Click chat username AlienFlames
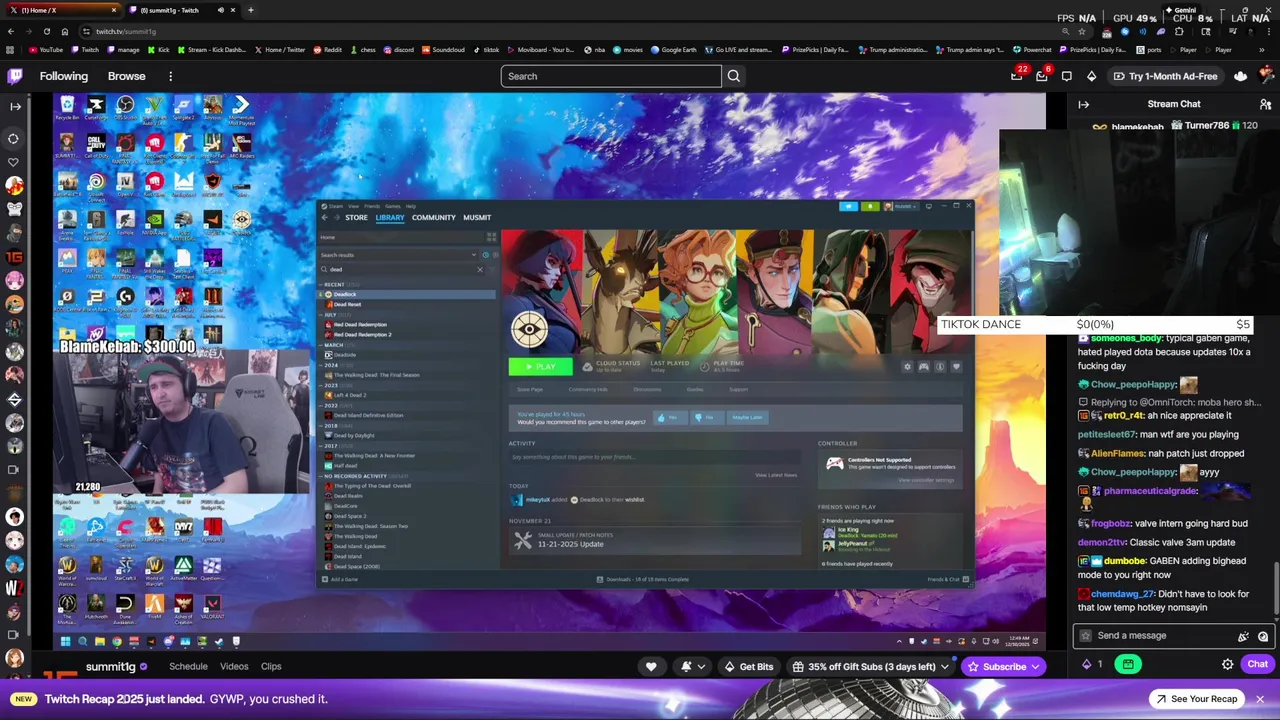The image size is (1280, 720). tap(1117, 454)
